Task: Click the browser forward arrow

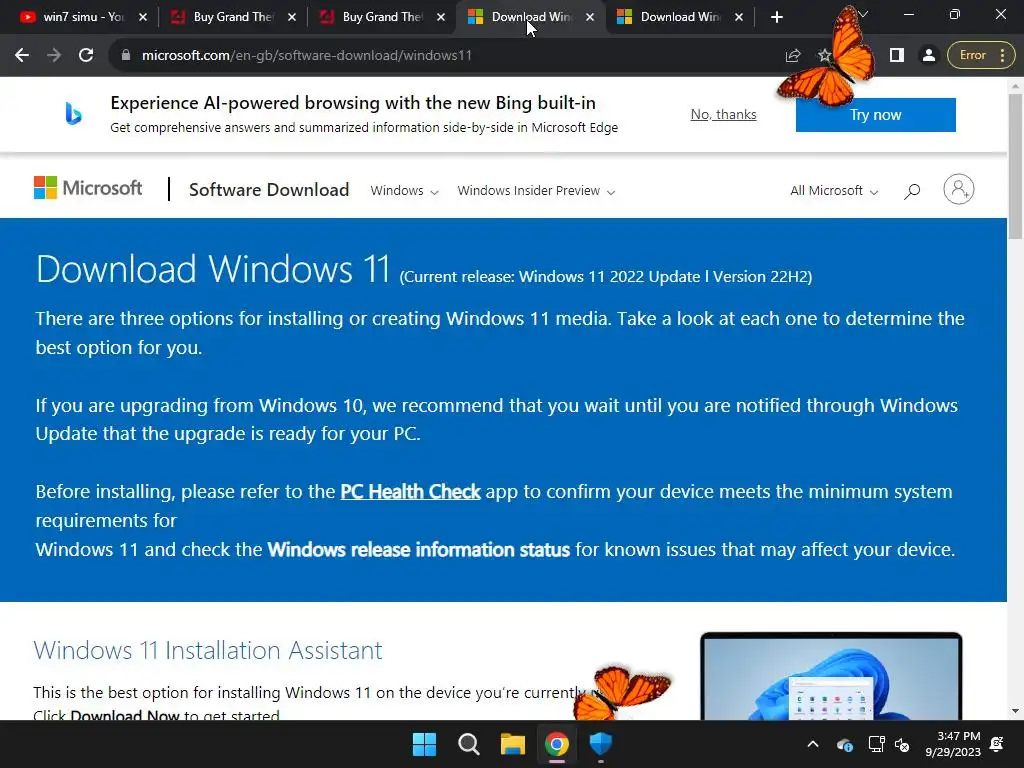Action: [x=54, y=56]
